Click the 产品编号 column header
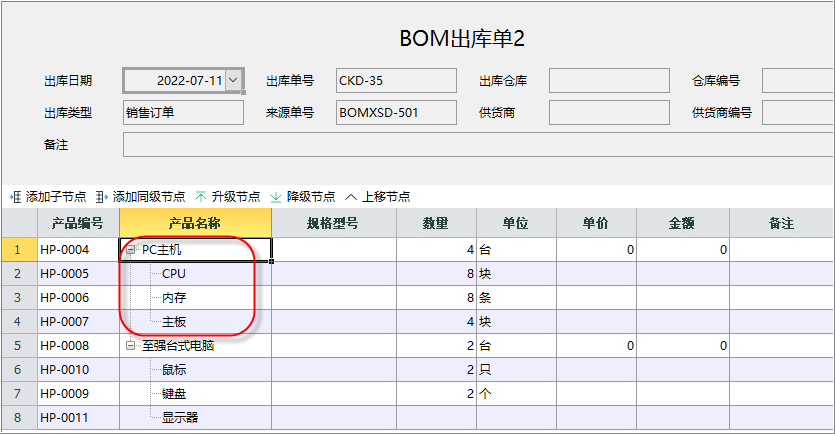 point(78,223)
